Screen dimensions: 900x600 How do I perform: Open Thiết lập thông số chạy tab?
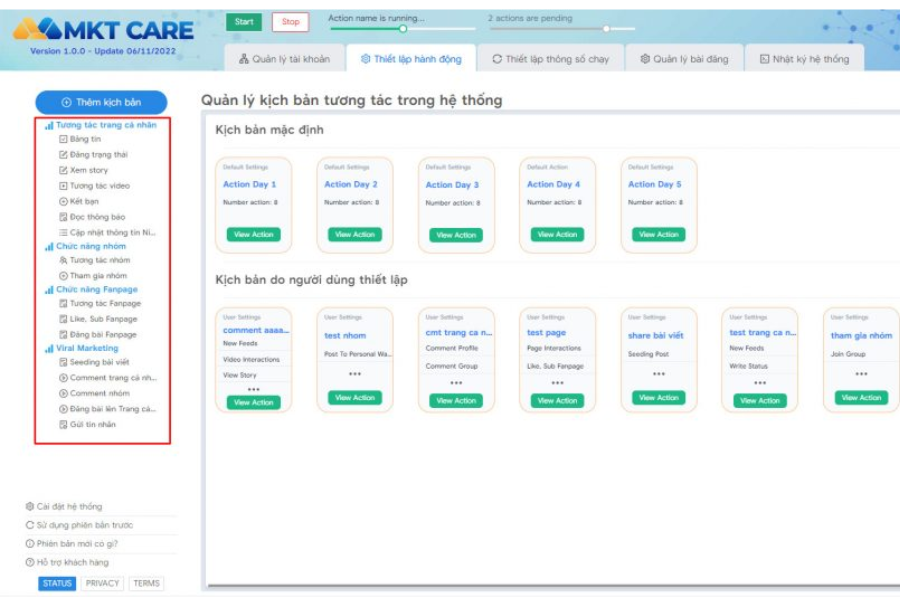pyautogui.click(x=550, y=59)
